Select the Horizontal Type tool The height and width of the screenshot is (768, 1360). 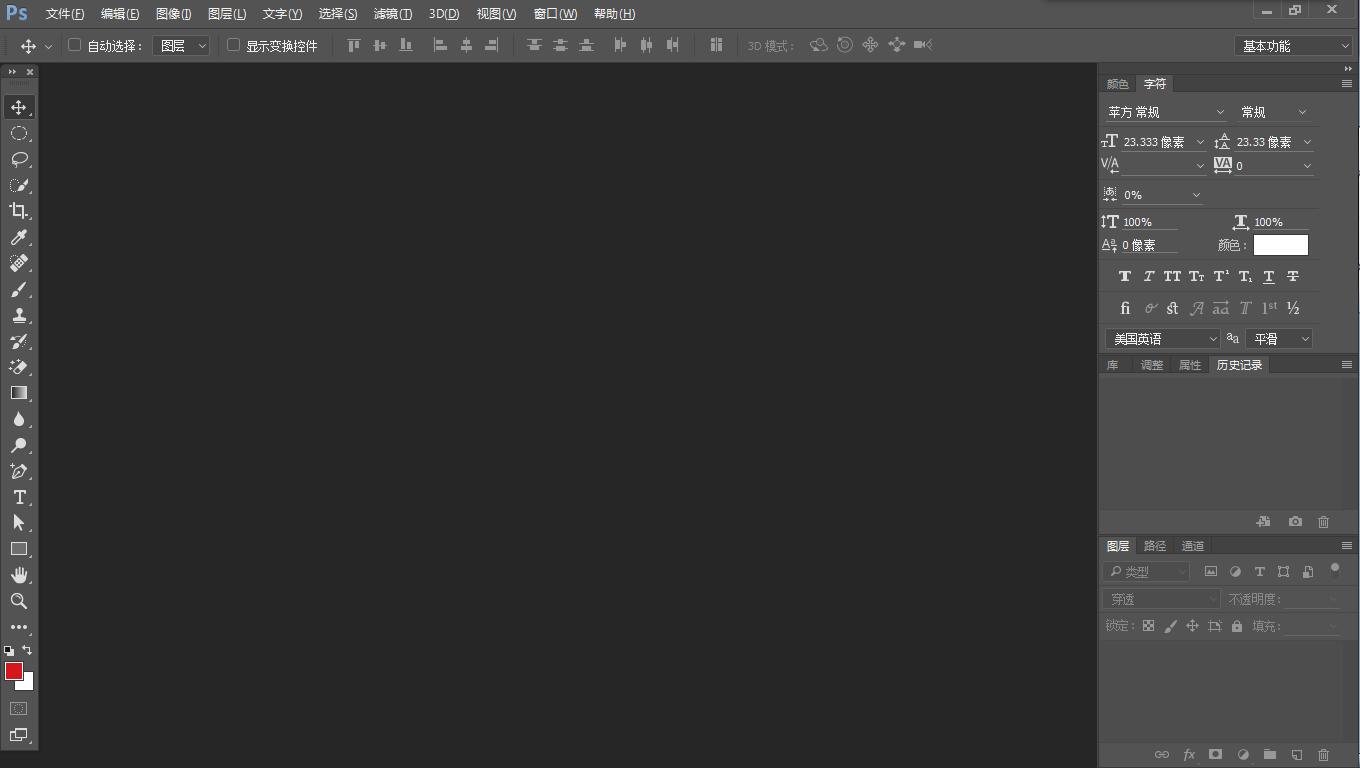tap(19, 497)
